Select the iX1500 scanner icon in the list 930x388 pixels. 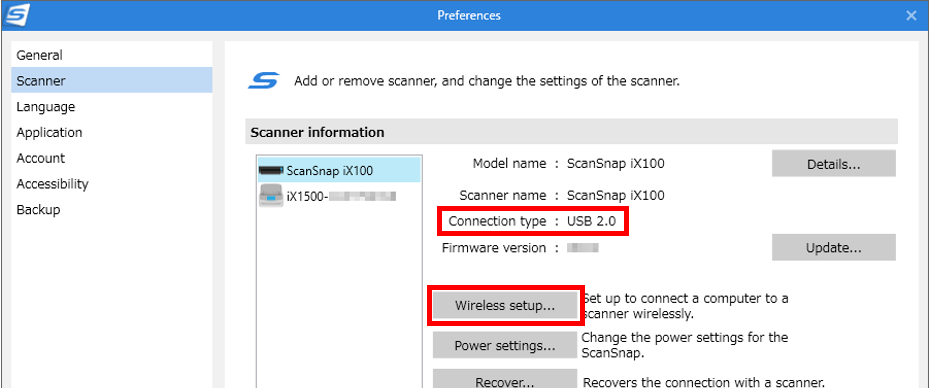coord(271,196)
